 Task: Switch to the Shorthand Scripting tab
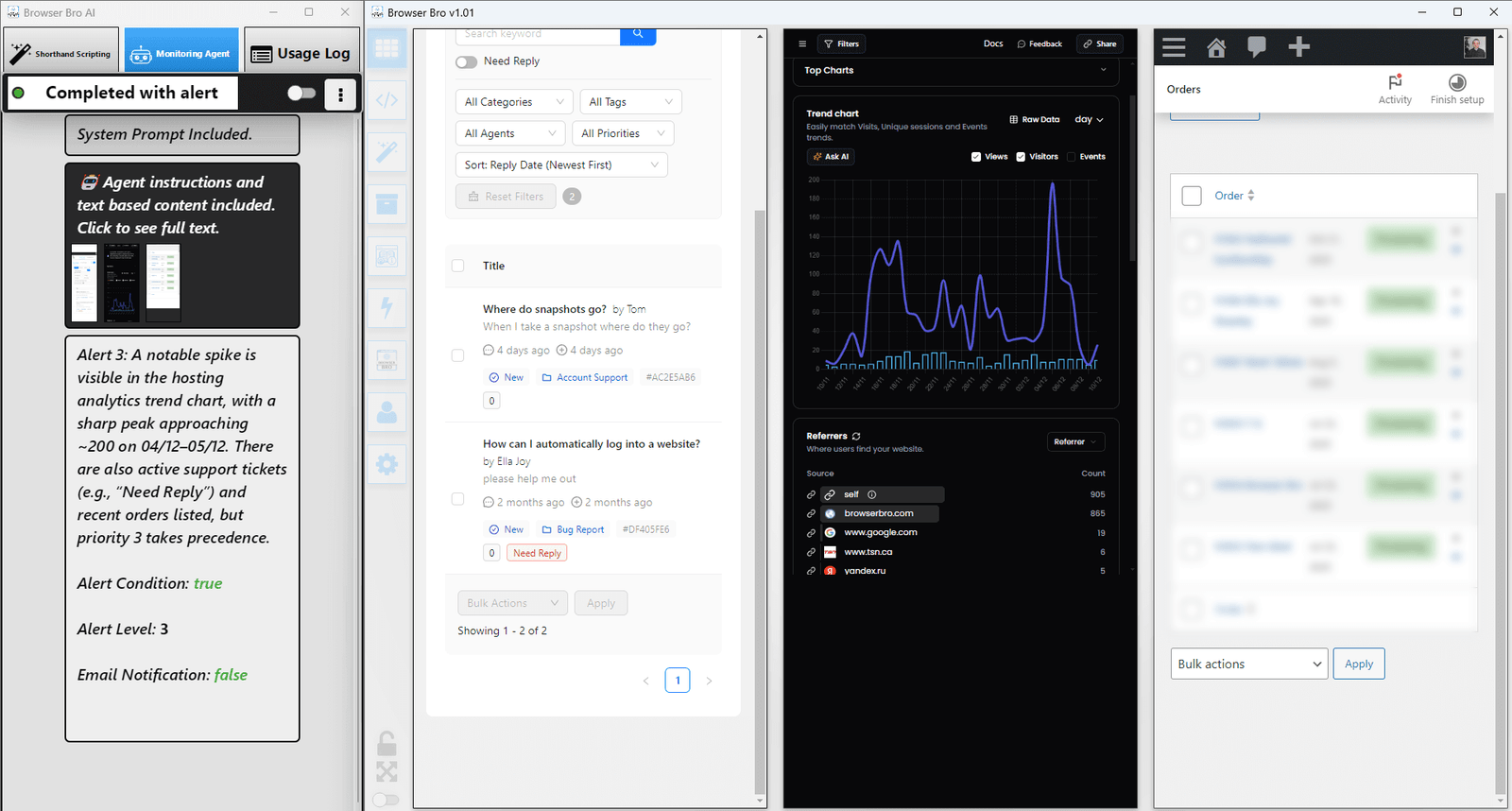pyautogui.click(x=61, y=54)
